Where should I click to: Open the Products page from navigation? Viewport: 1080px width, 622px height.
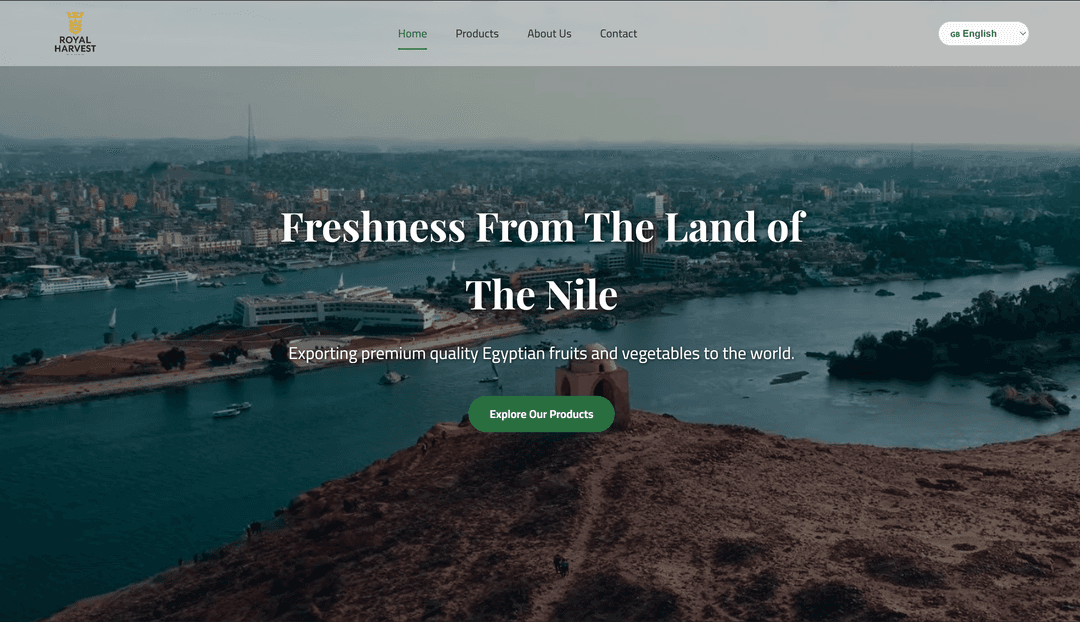(477, 34)
